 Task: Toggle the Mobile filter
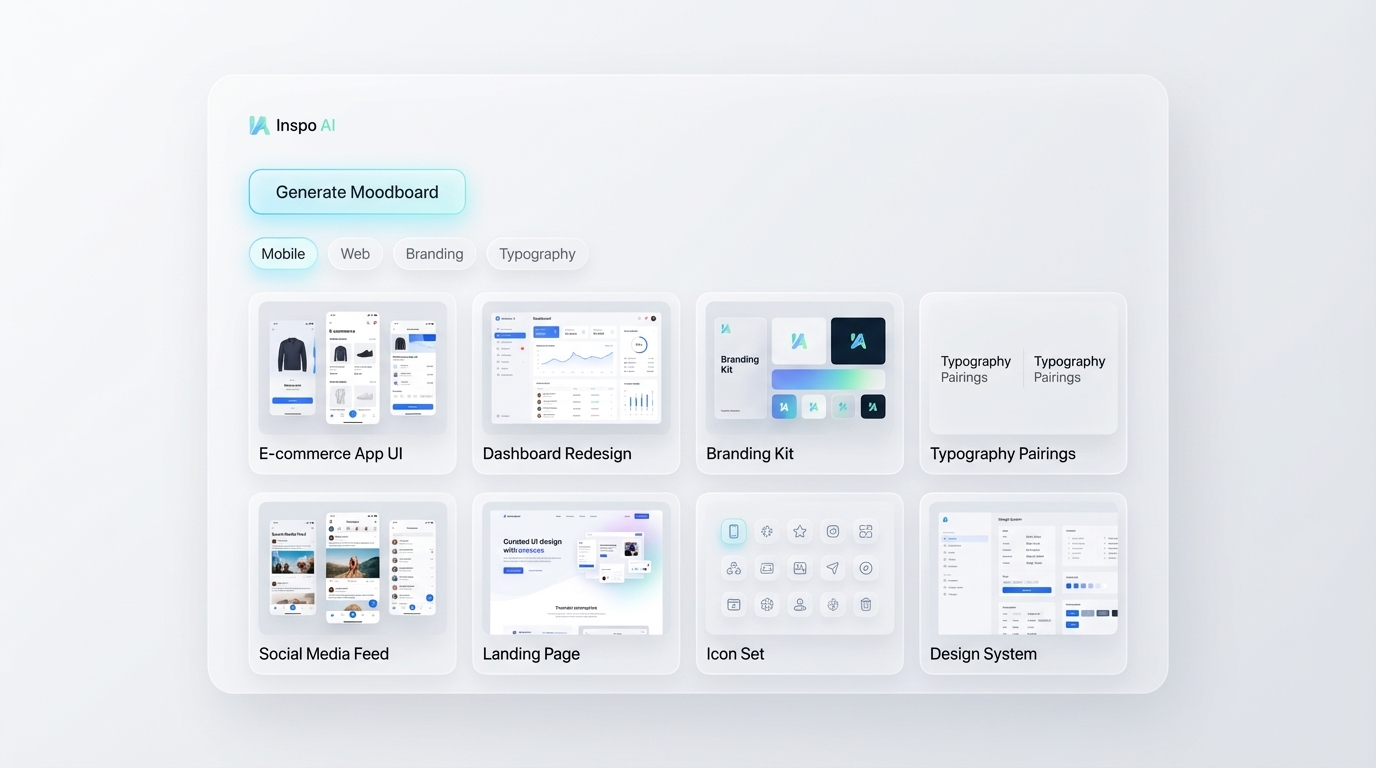coord(282,253)
